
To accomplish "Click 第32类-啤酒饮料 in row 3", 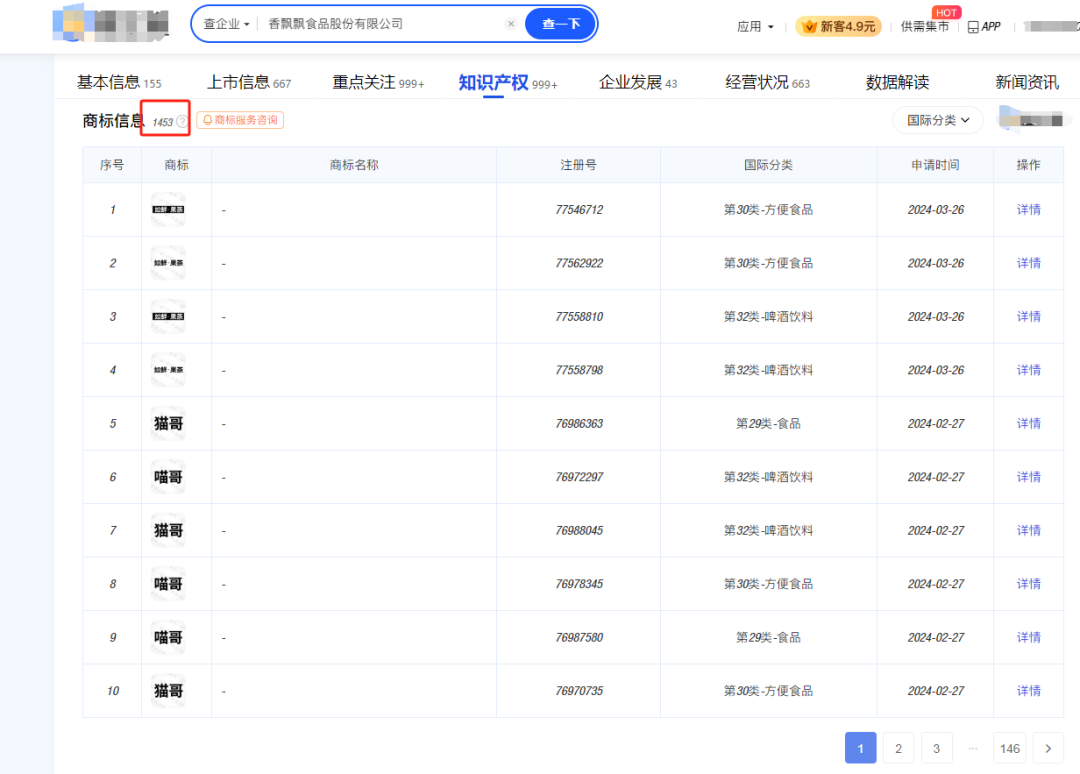I will tap(768, 317).
